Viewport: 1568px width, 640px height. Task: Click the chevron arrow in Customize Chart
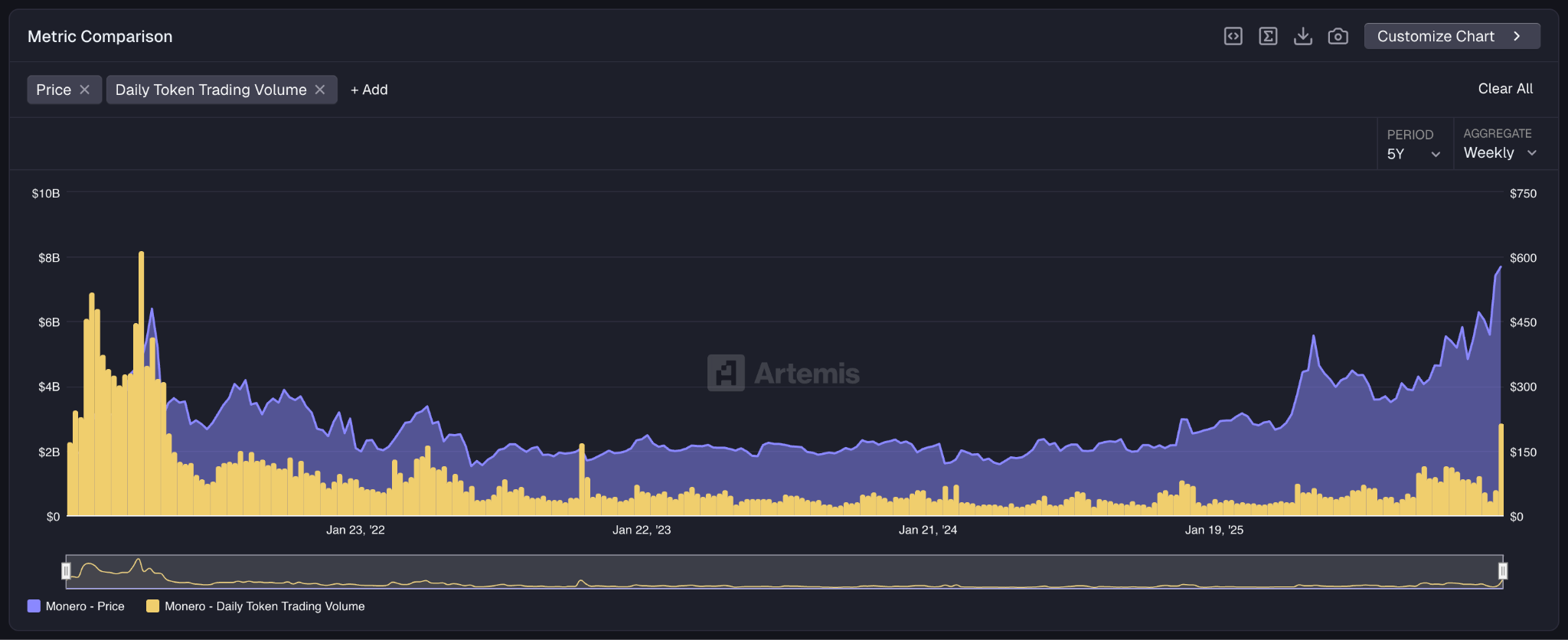point(1517,36)
